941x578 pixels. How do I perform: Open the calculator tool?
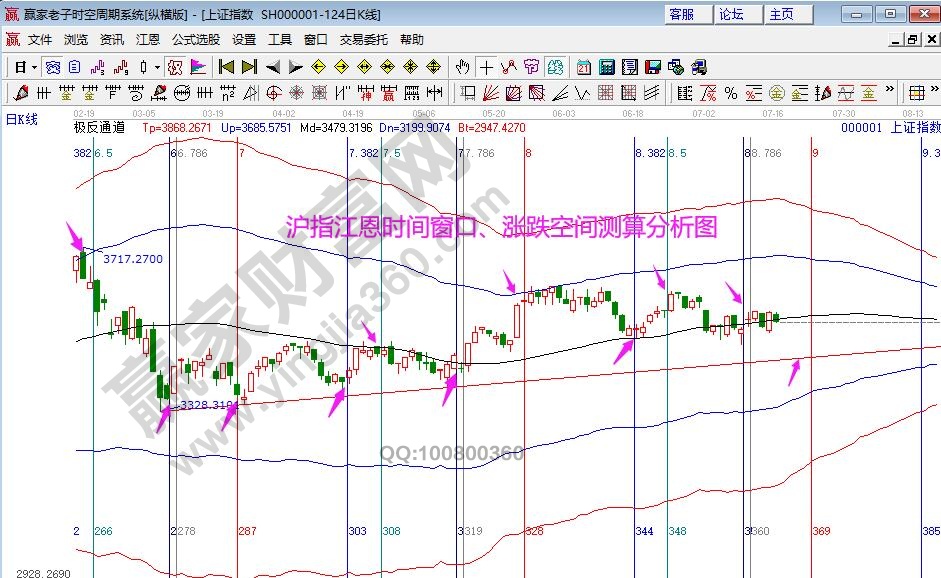pos(606,67)
